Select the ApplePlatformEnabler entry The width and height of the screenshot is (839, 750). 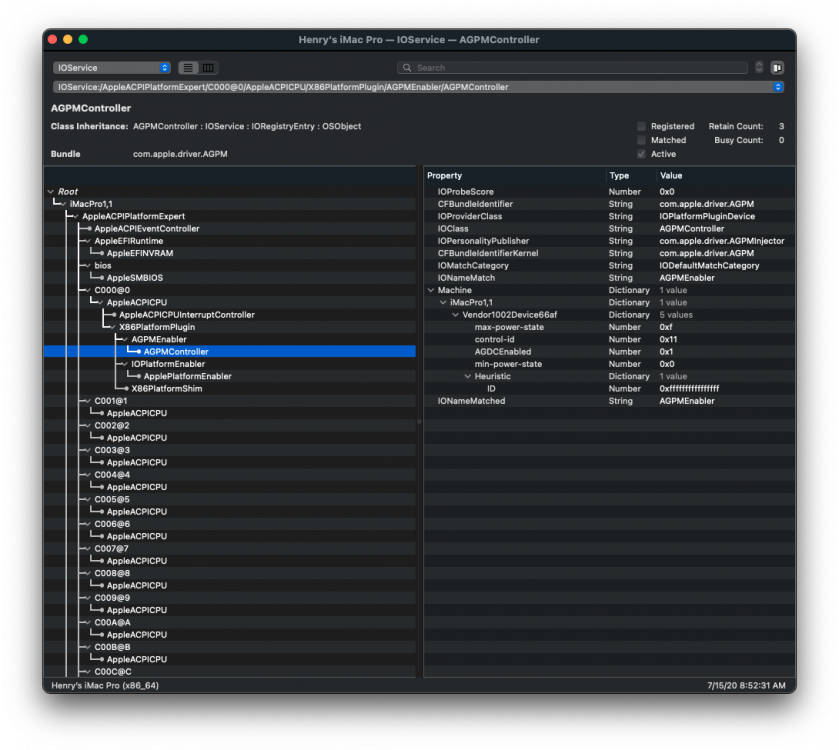point(187,376)
